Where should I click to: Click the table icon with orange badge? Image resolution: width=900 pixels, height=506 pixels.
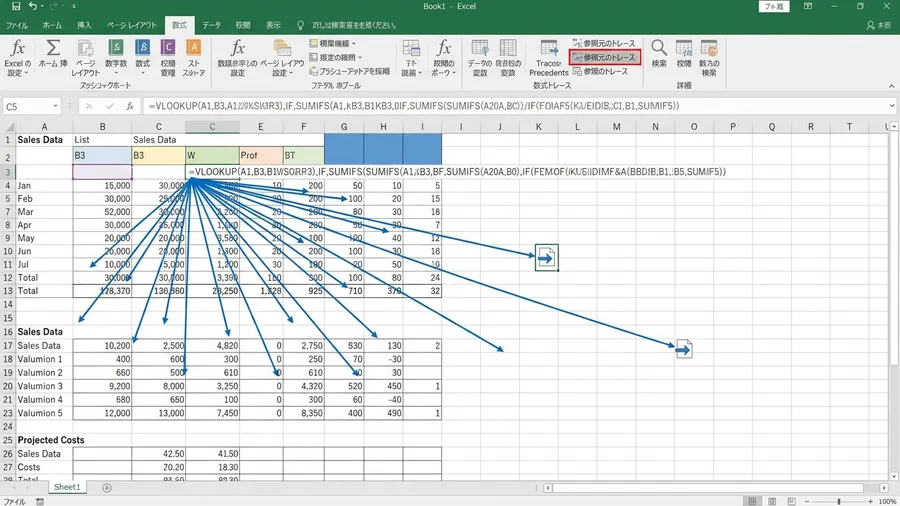click(x=709, y=48)
